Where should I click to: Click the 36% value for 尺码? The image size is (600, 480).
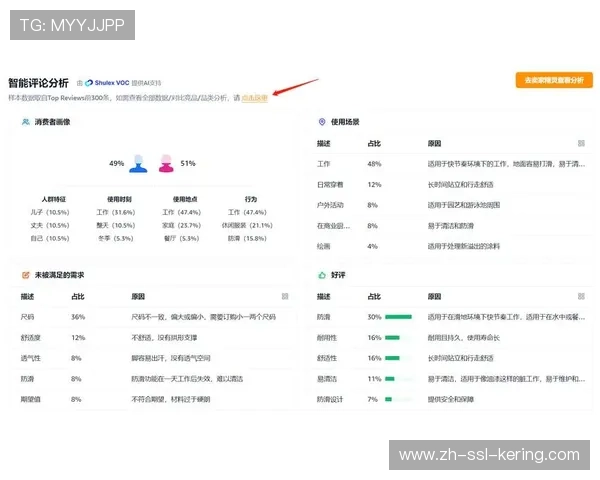pyautogui.click(x=78, y=317)
